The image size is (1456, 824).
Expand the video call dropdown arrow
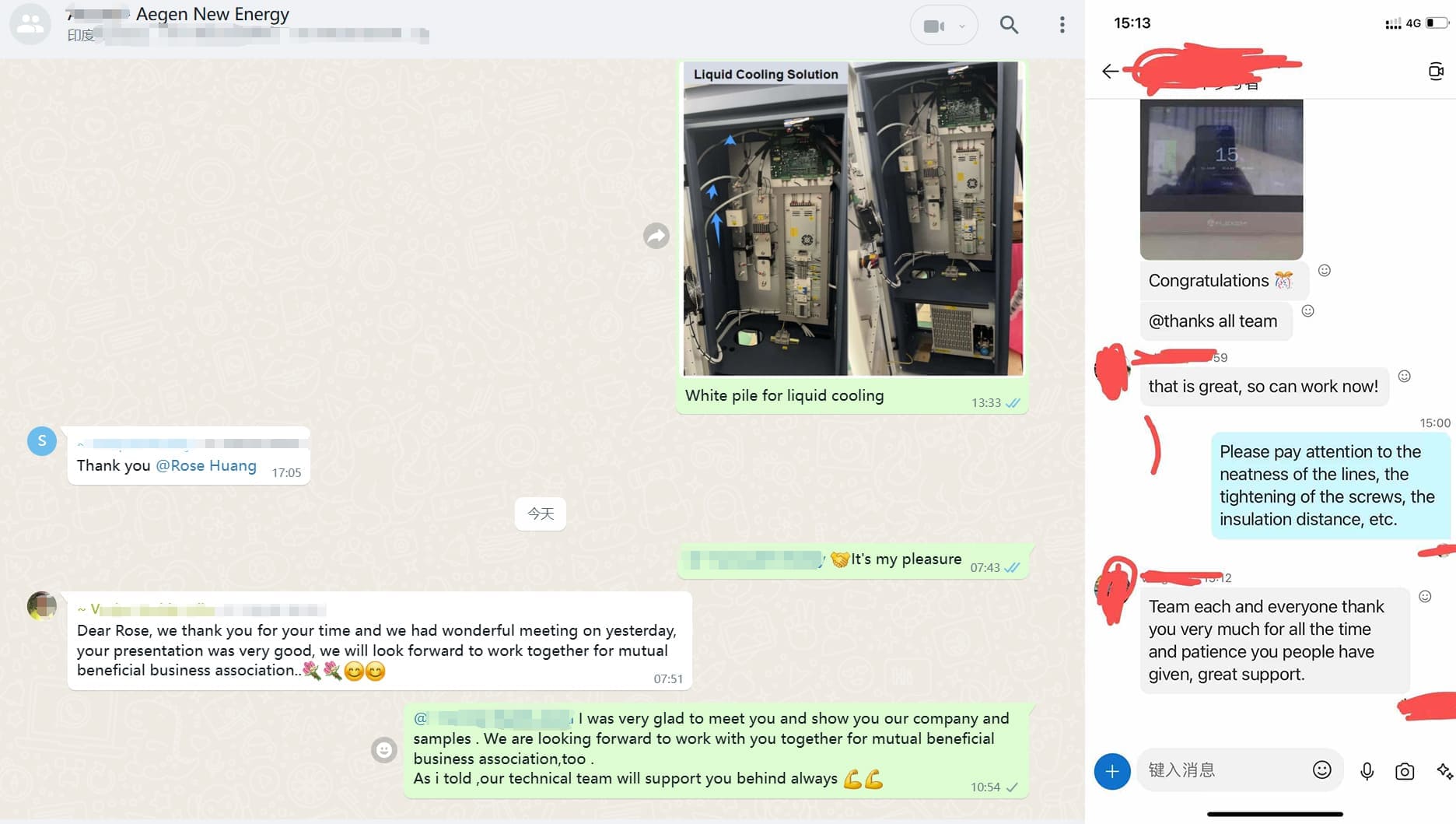click(962, 26)
